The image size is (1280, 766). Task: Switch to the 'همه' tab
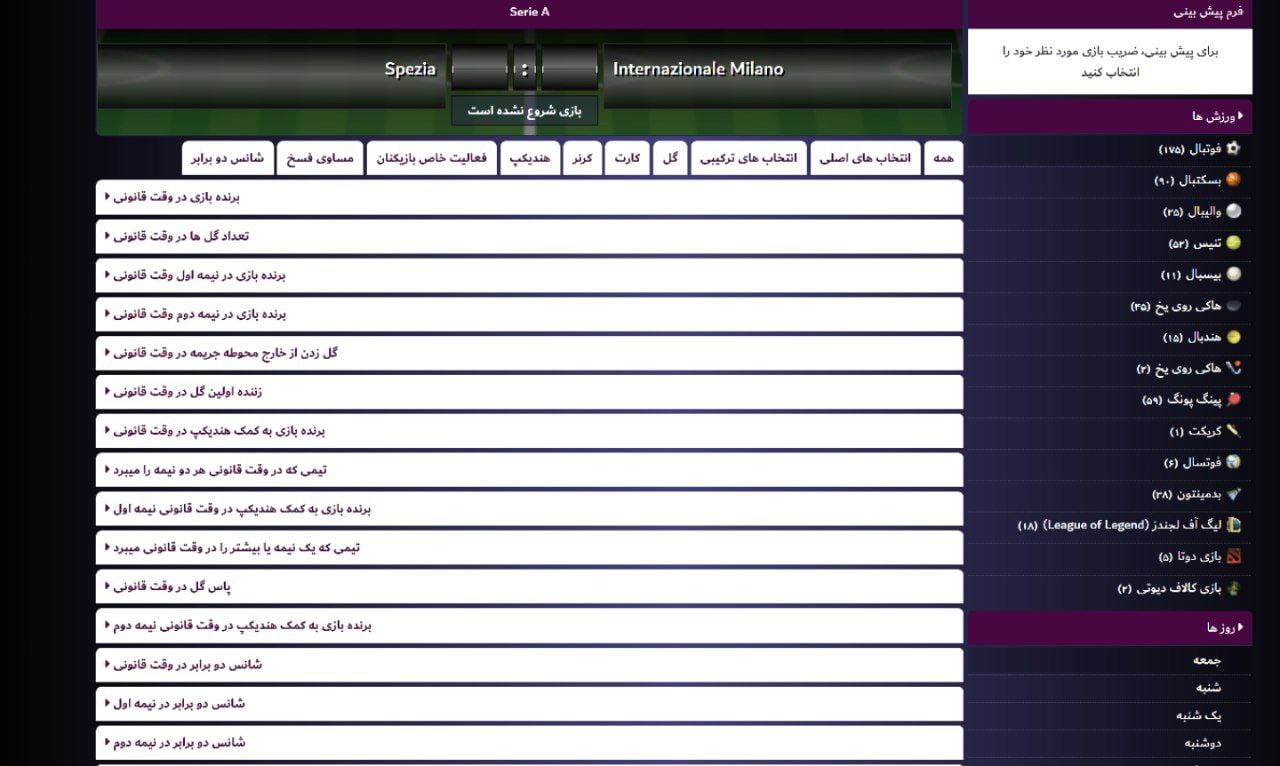(x=942, y=158)
